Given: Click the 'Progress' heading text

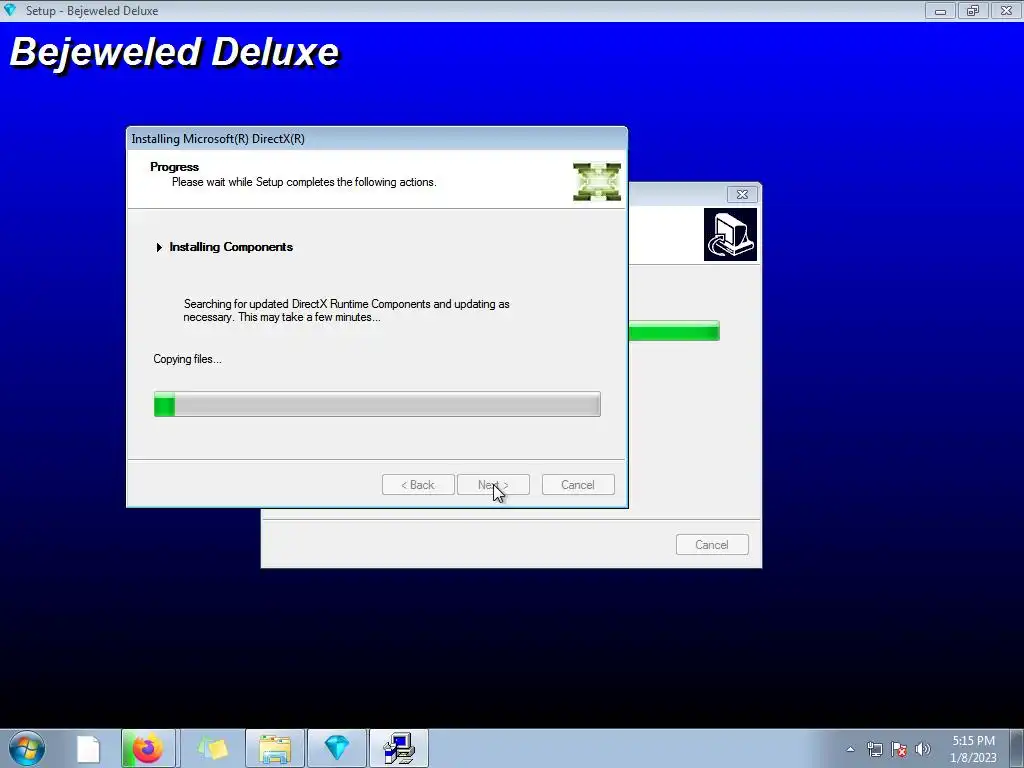Looking at the screenshot, I should [174, 167].
